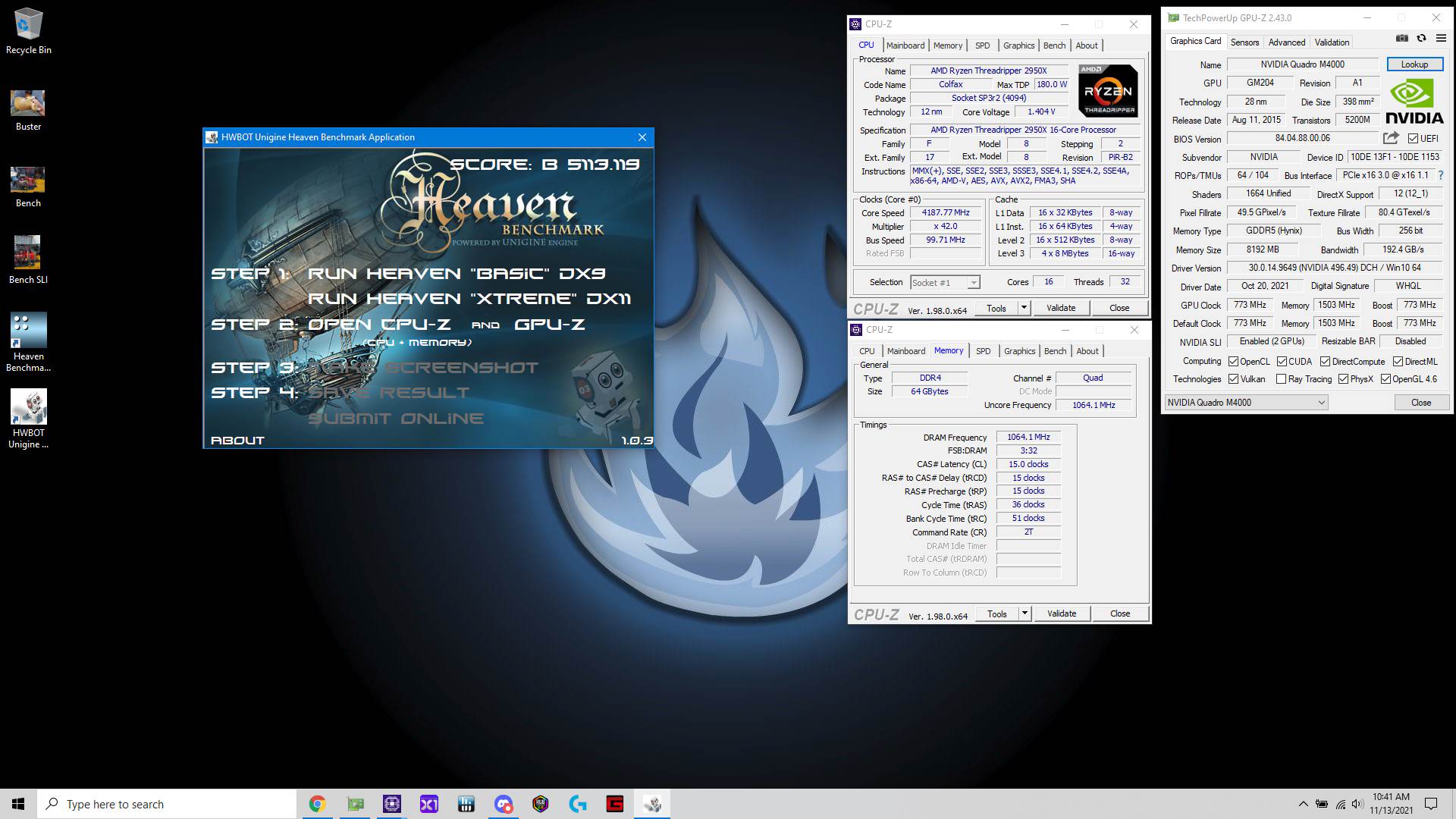
Task: Open the Advanced tab in GPU-Z
Action: point(1287,42)
